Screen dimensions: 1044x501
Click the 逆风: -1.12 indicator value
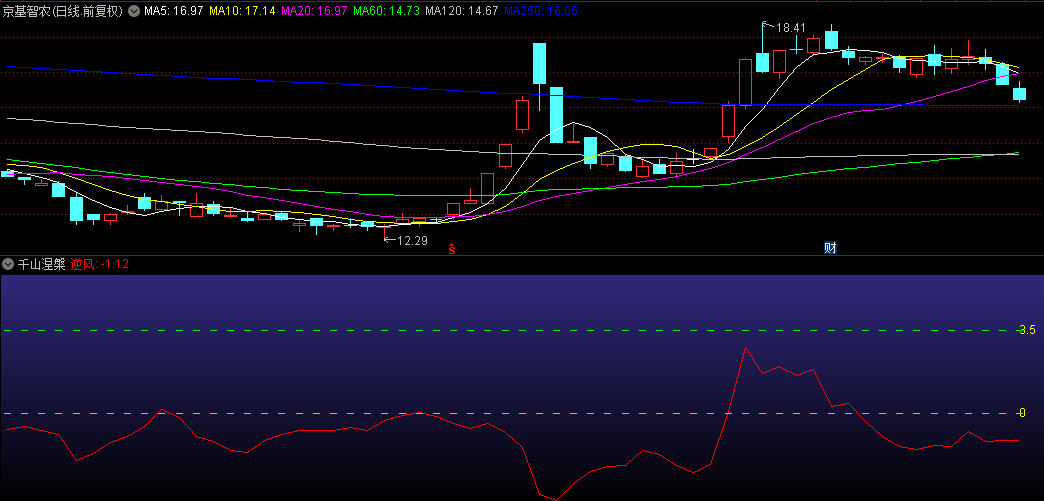point(100,264)
